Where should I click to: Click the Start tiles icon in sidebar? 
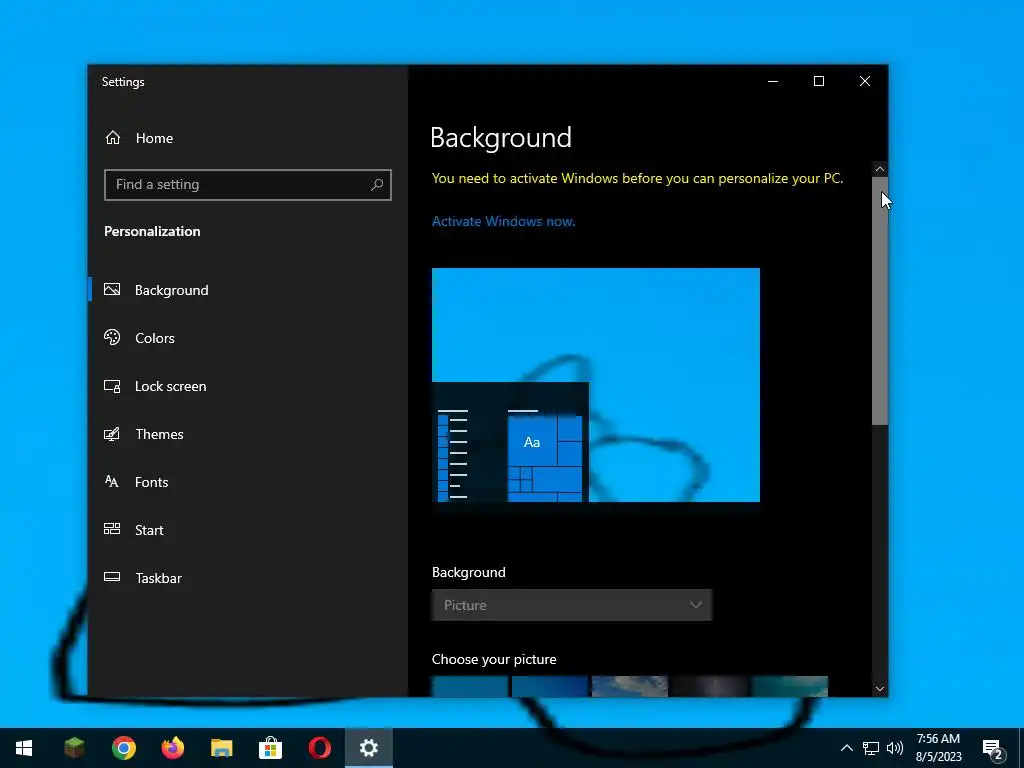(x=112, y=529)
